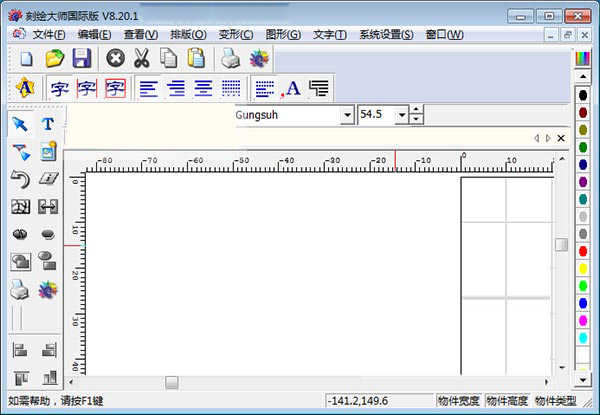Click the New file icon

tap(28, 59)
